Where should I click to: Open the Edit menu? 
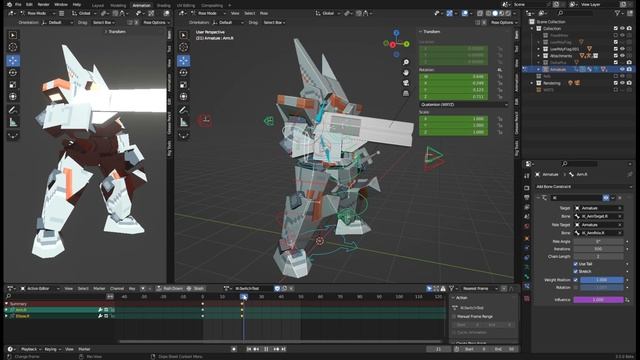click(29, 4)
